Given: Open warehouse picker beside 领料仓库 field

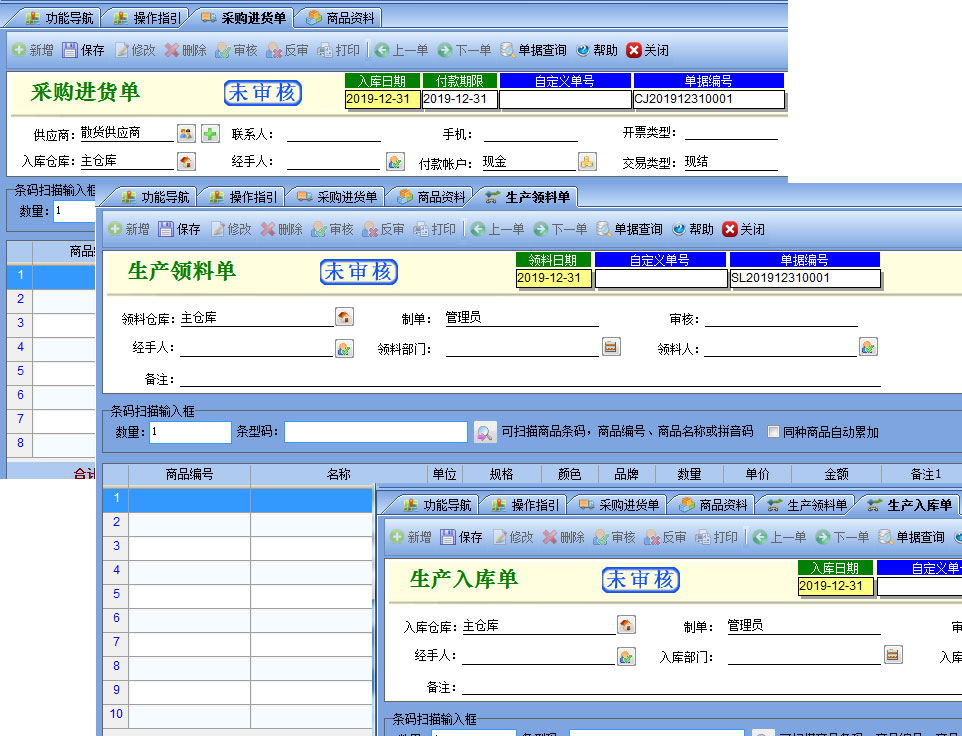Looking at the screenshot, I should pyautogui.click(x=344, y=318).
